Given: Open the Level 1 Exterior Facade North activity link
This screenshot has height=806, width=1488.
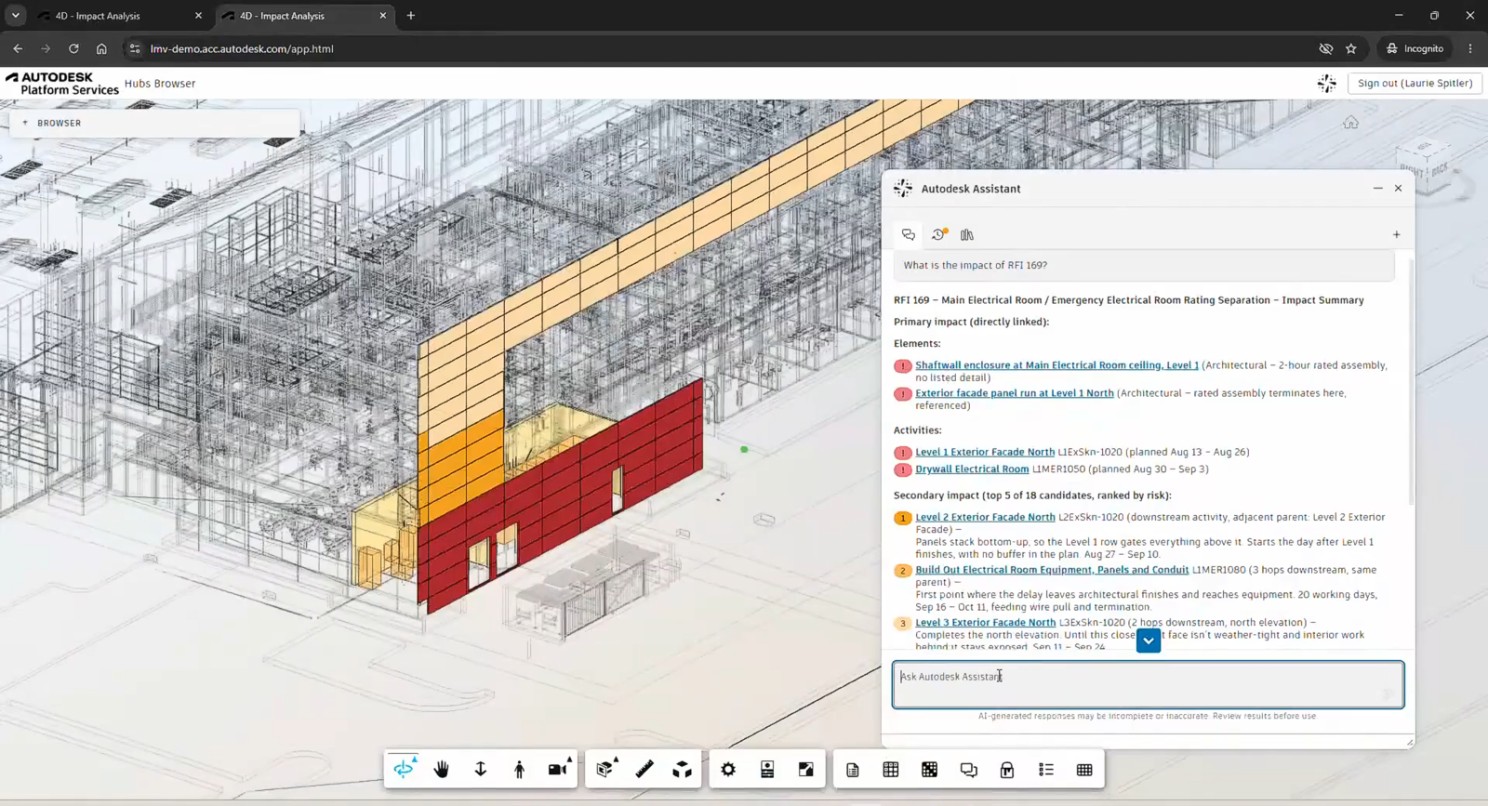Looking at the screenshot, I should pos(985,452).
